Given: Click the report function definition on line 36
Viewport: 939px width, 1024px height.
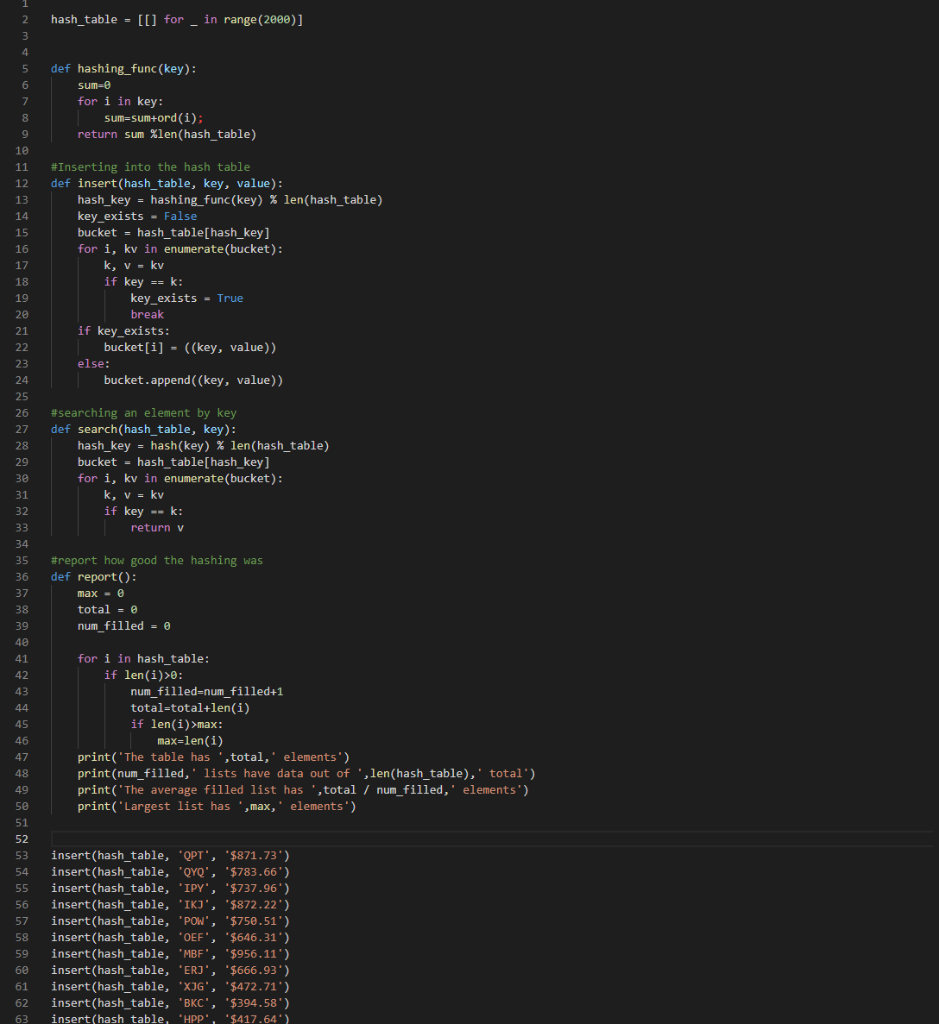Looking at the screenshot, I should [x=98, y=576].
